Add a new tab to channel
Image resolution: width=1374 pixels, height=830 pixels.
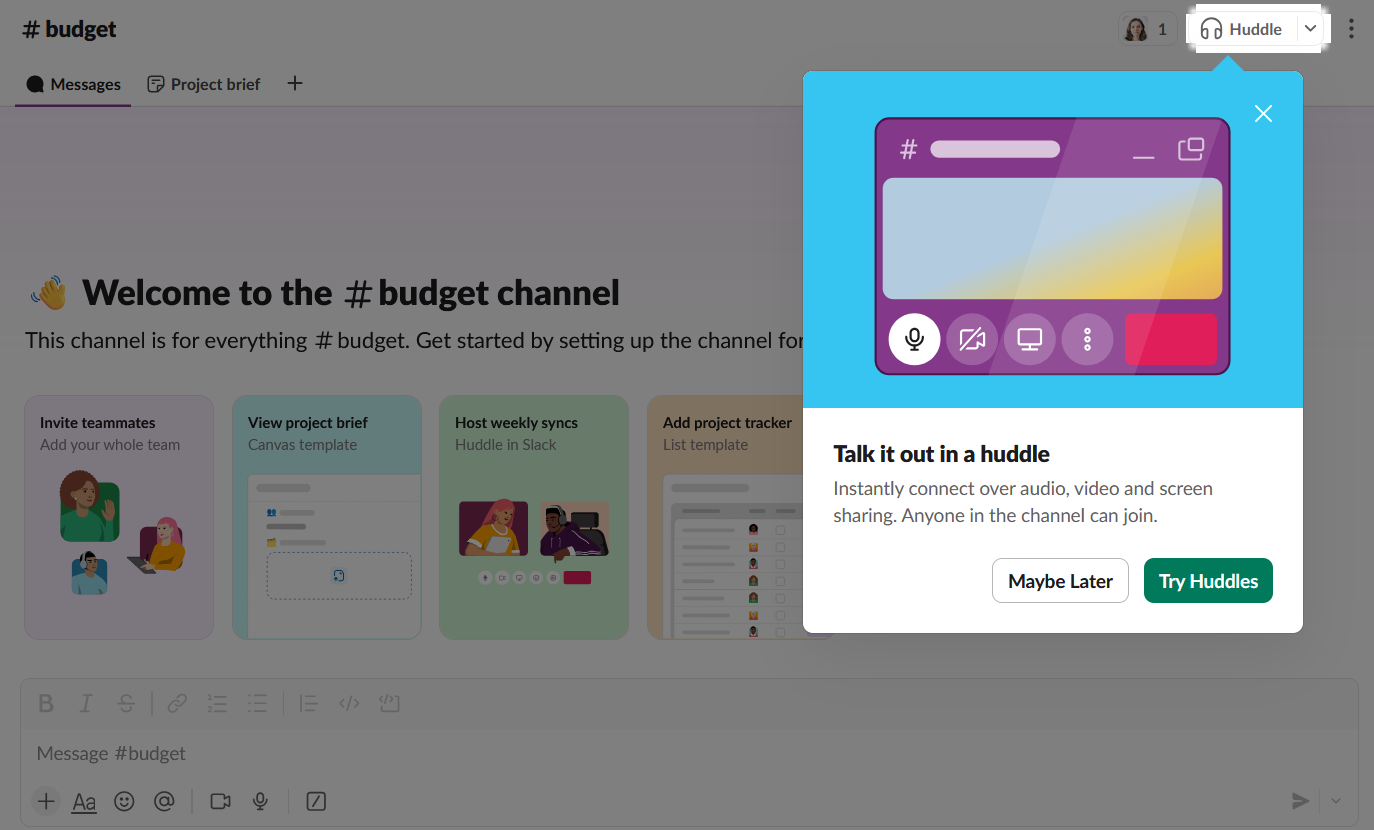[x=295, y=84]
